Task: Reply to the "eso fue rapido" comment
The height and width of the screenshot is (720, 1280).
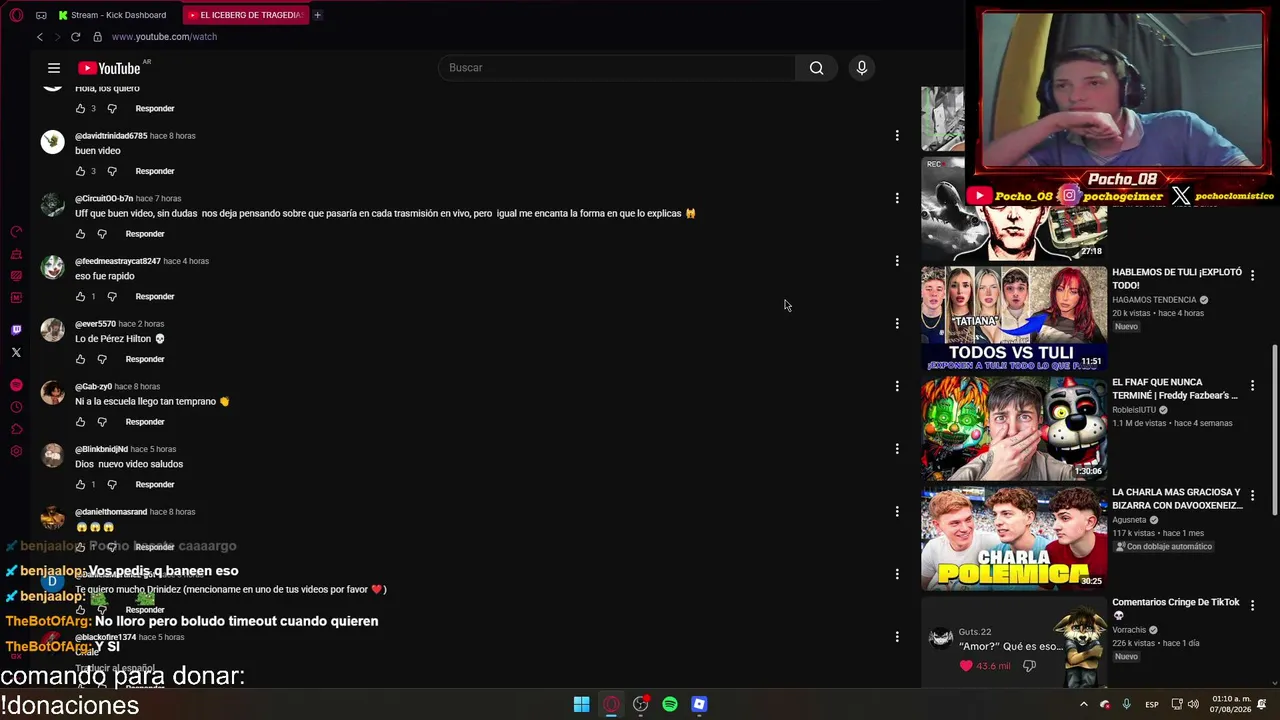Action: (155, 297)
